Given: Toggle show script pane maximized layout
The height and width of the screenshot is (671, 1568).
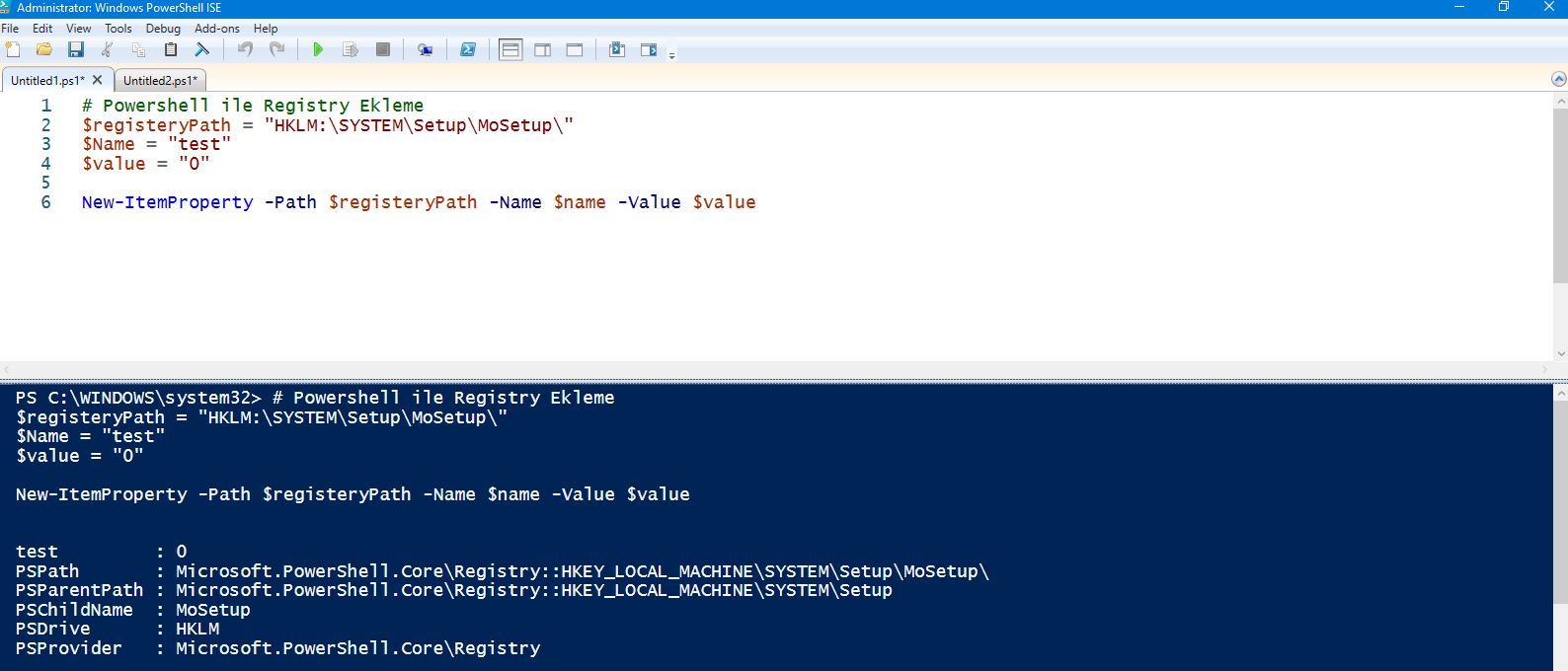Looking at the screenshot, I should (575, 49).
